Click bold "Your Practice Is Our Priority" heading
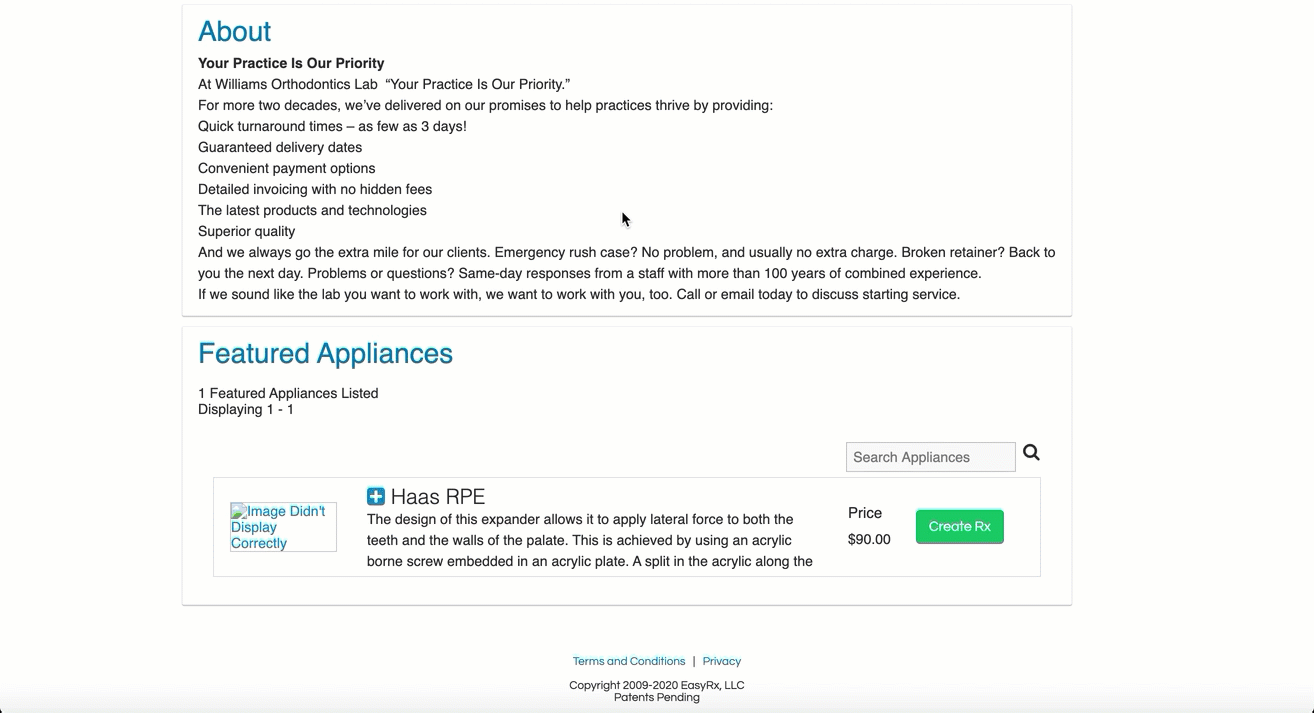Screen dimensions: 1314x713 click(x=291, y=63)
